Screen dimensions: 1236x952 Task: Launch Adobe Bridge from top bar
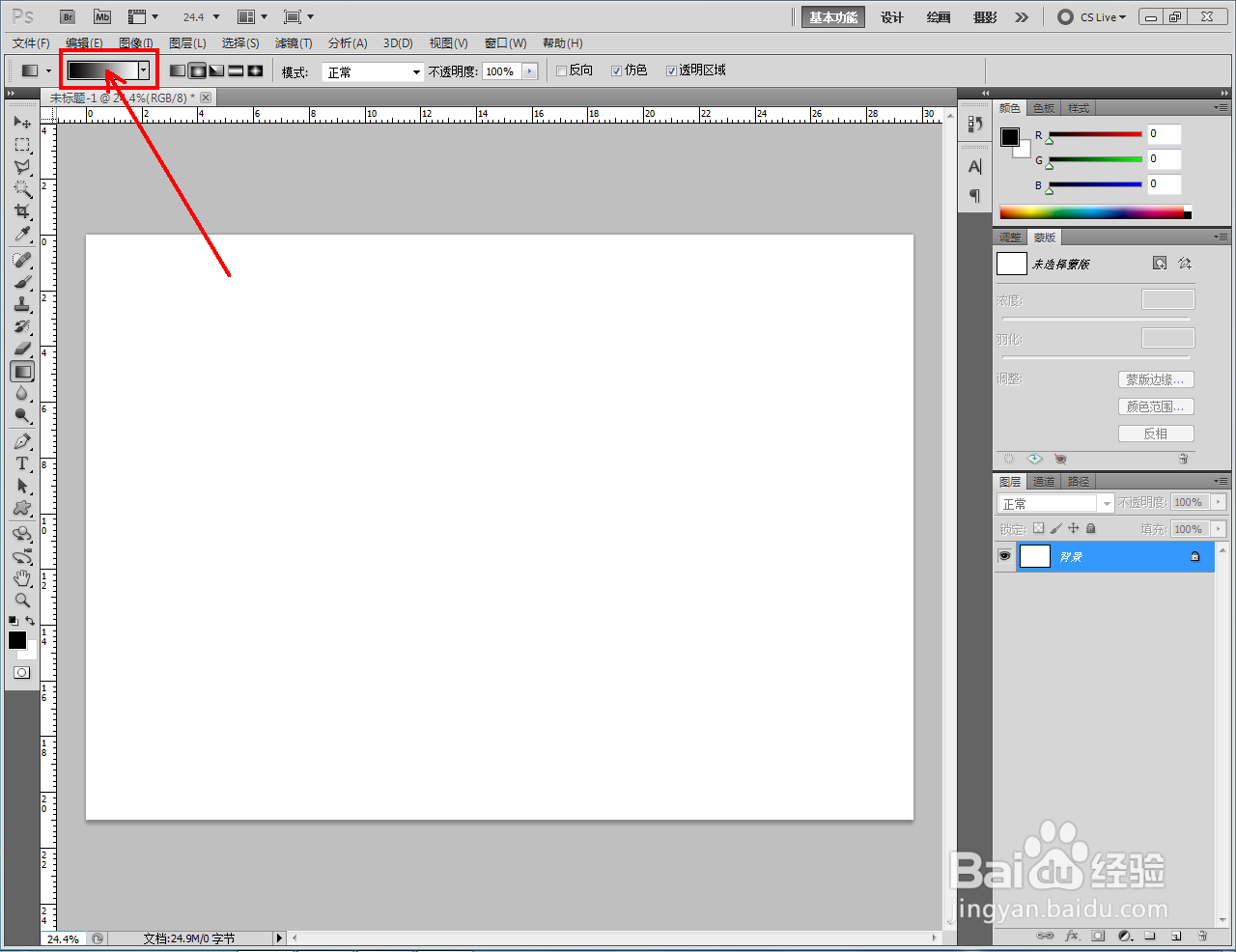point(67,17)
